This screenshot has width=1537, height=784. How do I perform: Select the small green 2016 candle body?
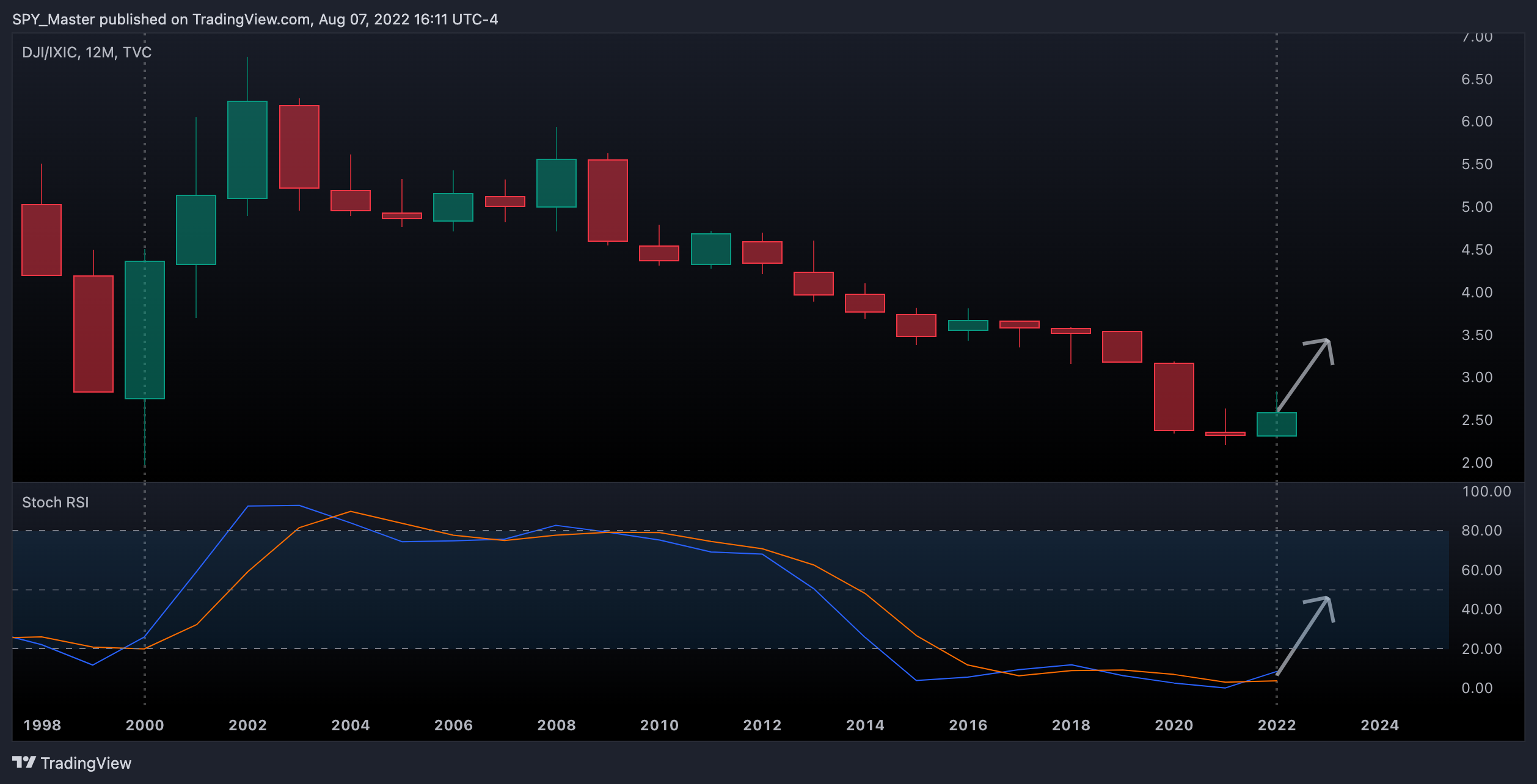(968, 325)
